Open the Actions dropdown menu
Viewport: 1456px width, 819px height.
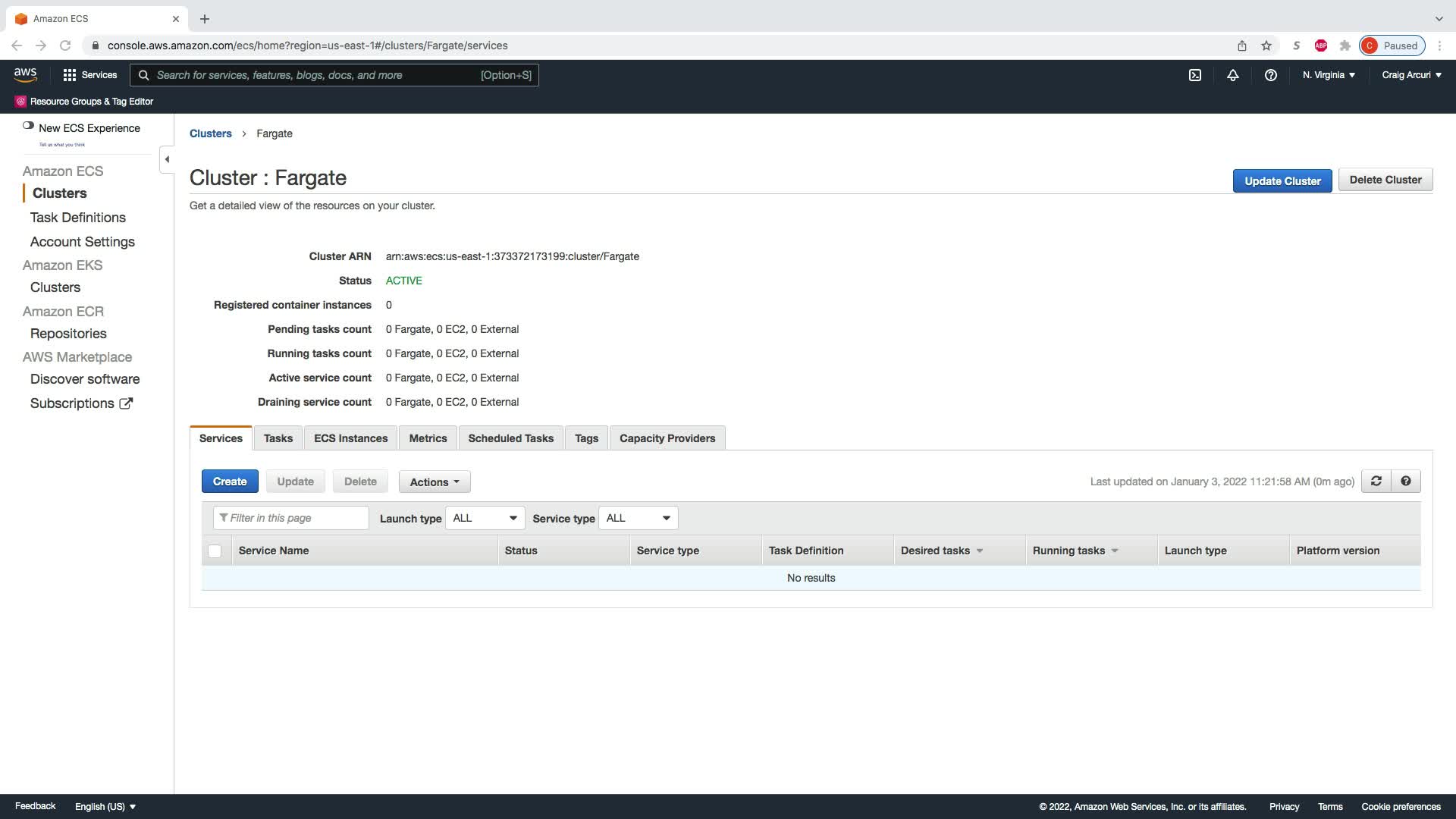(435, 482)
